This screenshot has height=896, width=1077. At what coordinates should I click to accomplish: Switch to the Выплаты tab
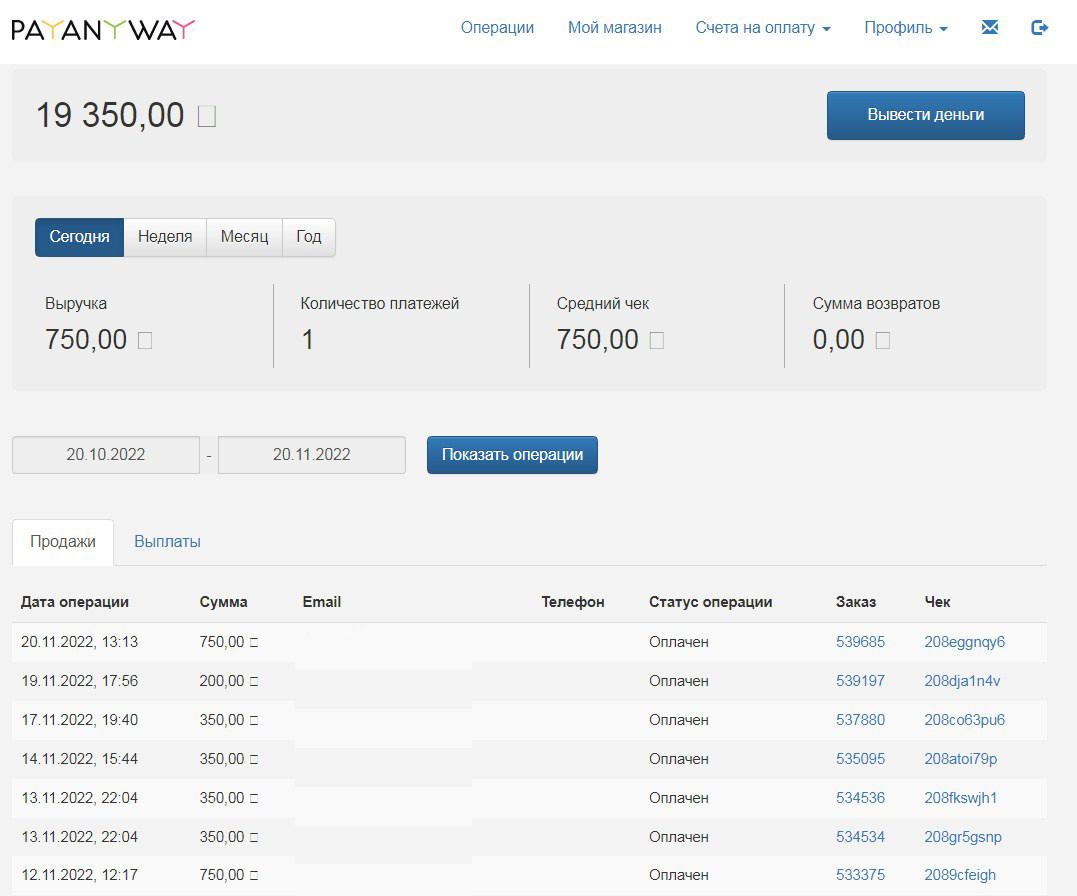167,541
